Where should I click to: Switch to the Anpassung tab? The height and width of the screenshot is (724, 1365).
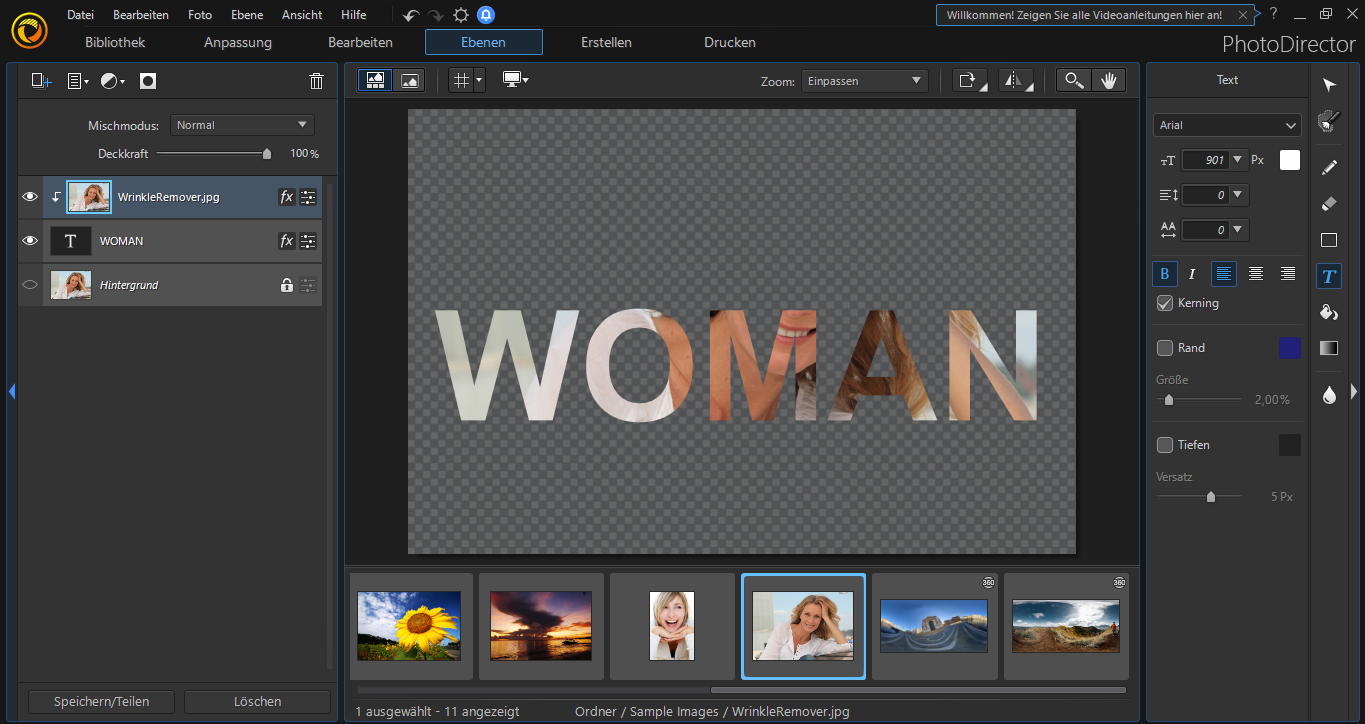(238, 42)
